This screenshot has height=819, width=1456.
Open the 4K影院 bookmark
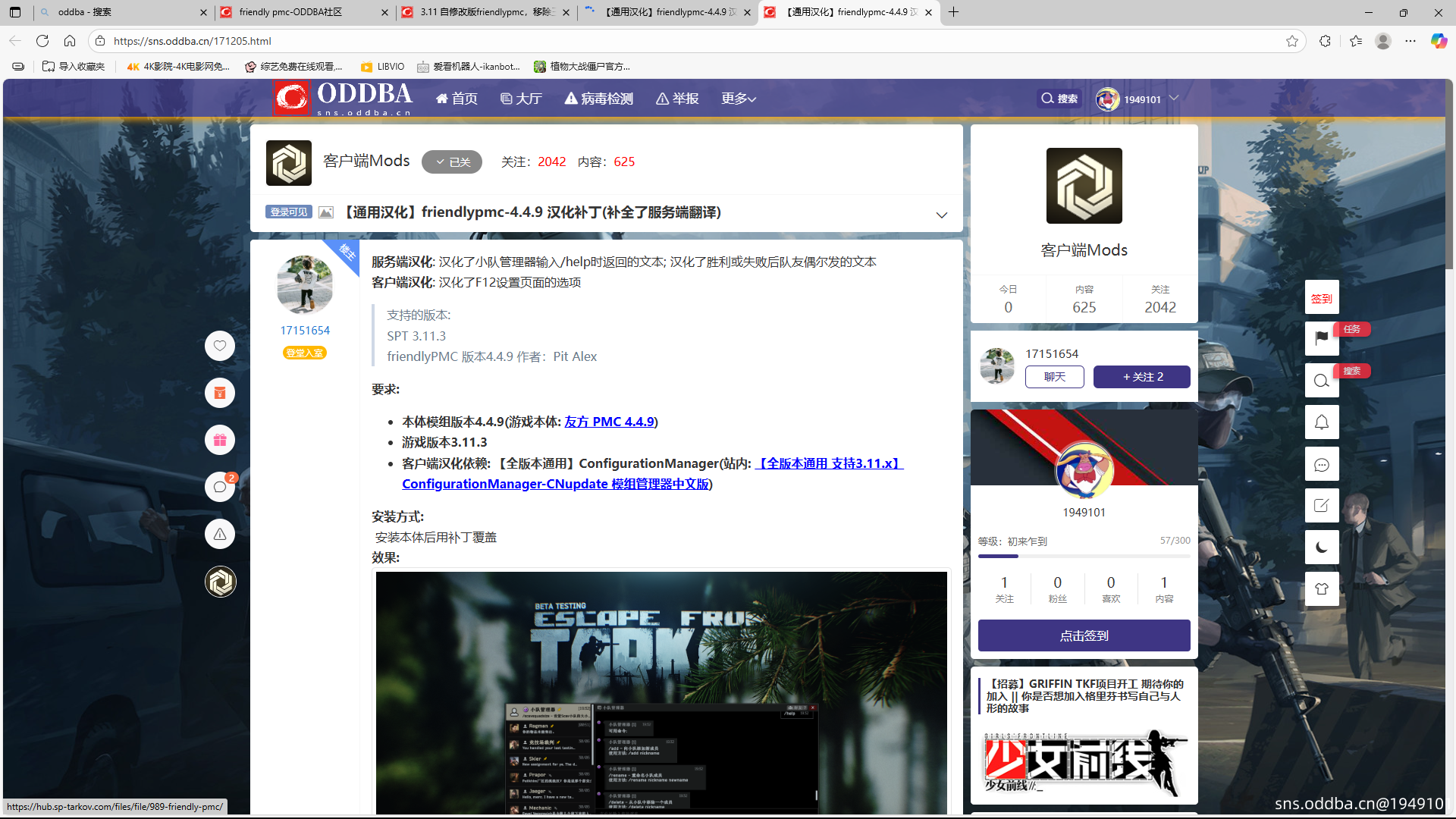178,67
